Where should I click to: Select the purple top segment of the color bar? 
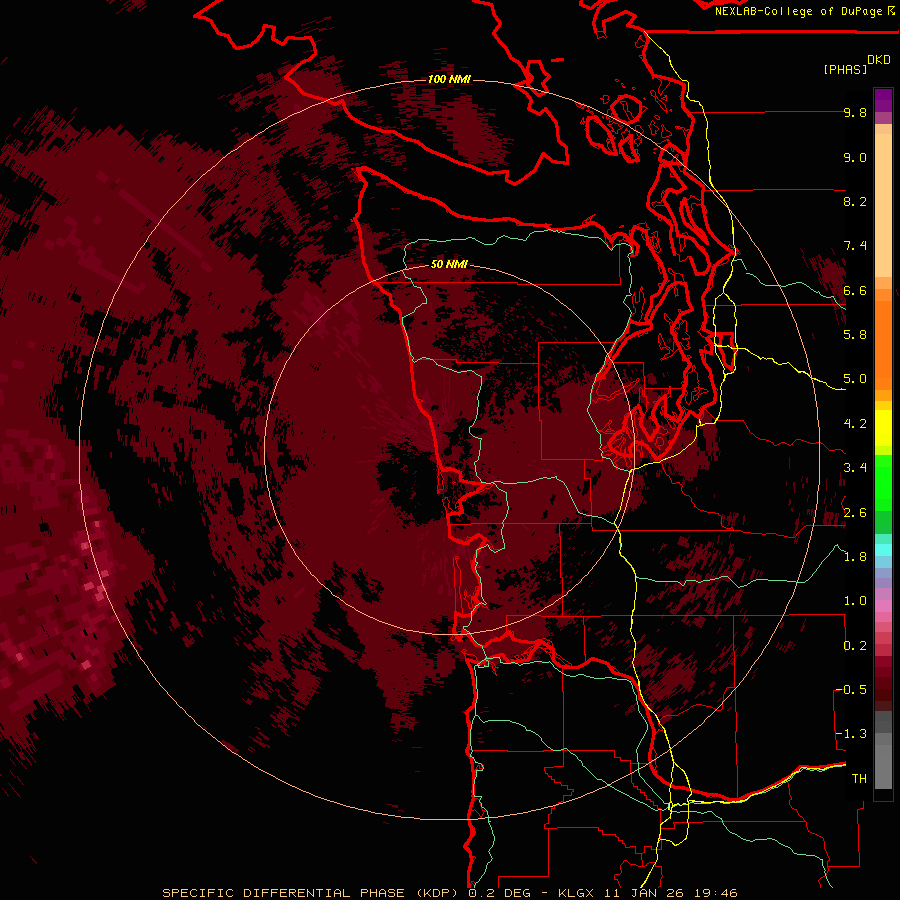[883, 100]
